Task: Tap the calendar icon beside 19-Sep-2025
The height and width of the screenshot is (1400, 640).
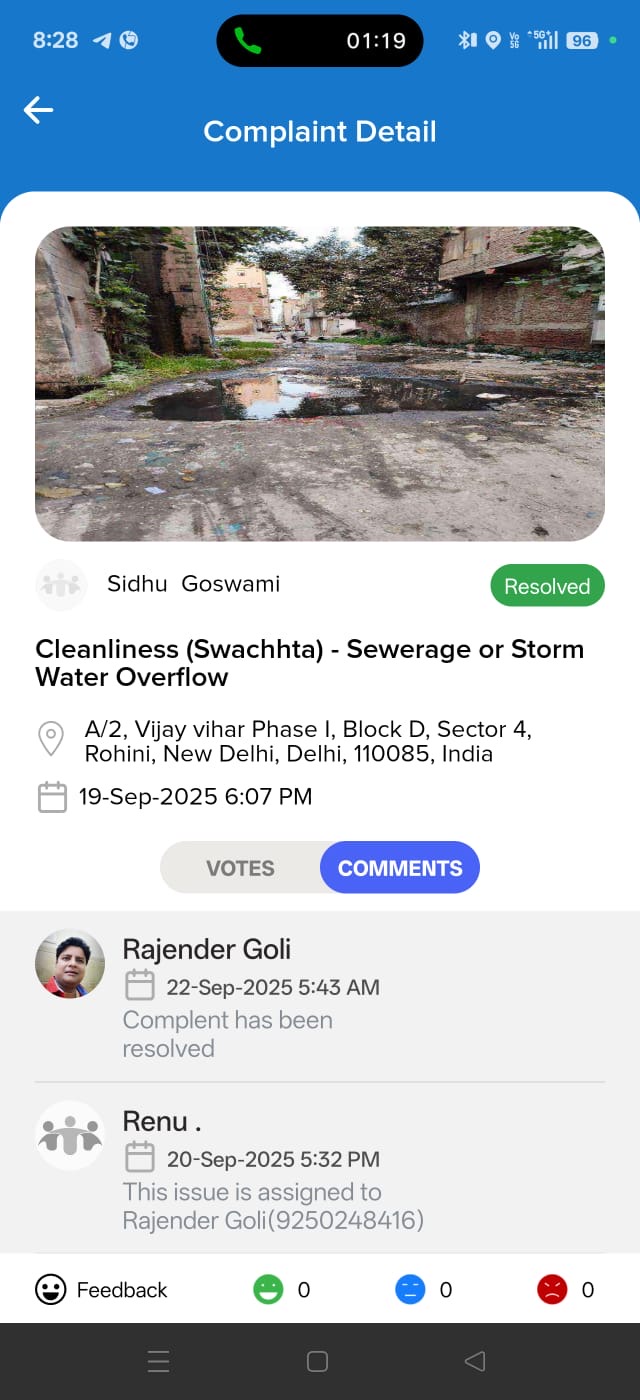Action: (x=52, y=797)
